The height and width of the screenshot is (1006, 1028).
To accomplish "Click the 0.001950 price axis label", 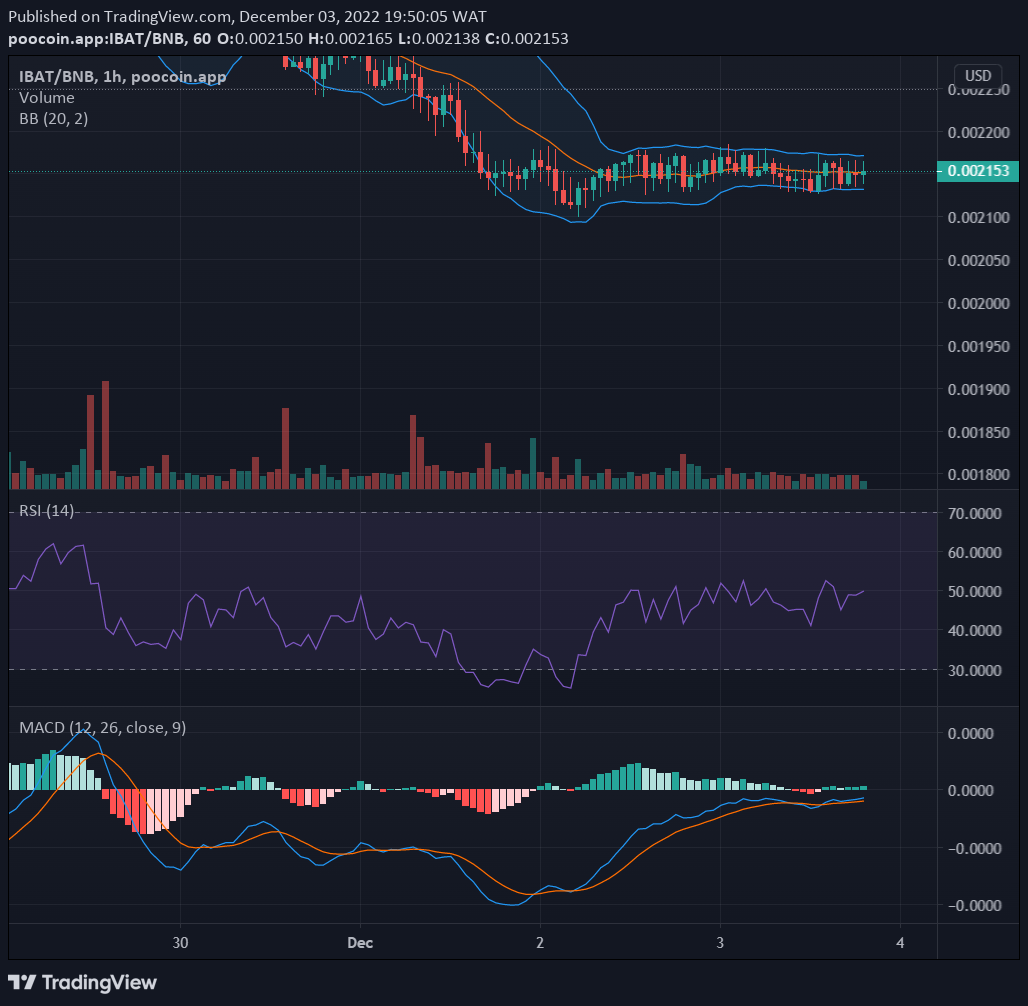I will (978, 346).
